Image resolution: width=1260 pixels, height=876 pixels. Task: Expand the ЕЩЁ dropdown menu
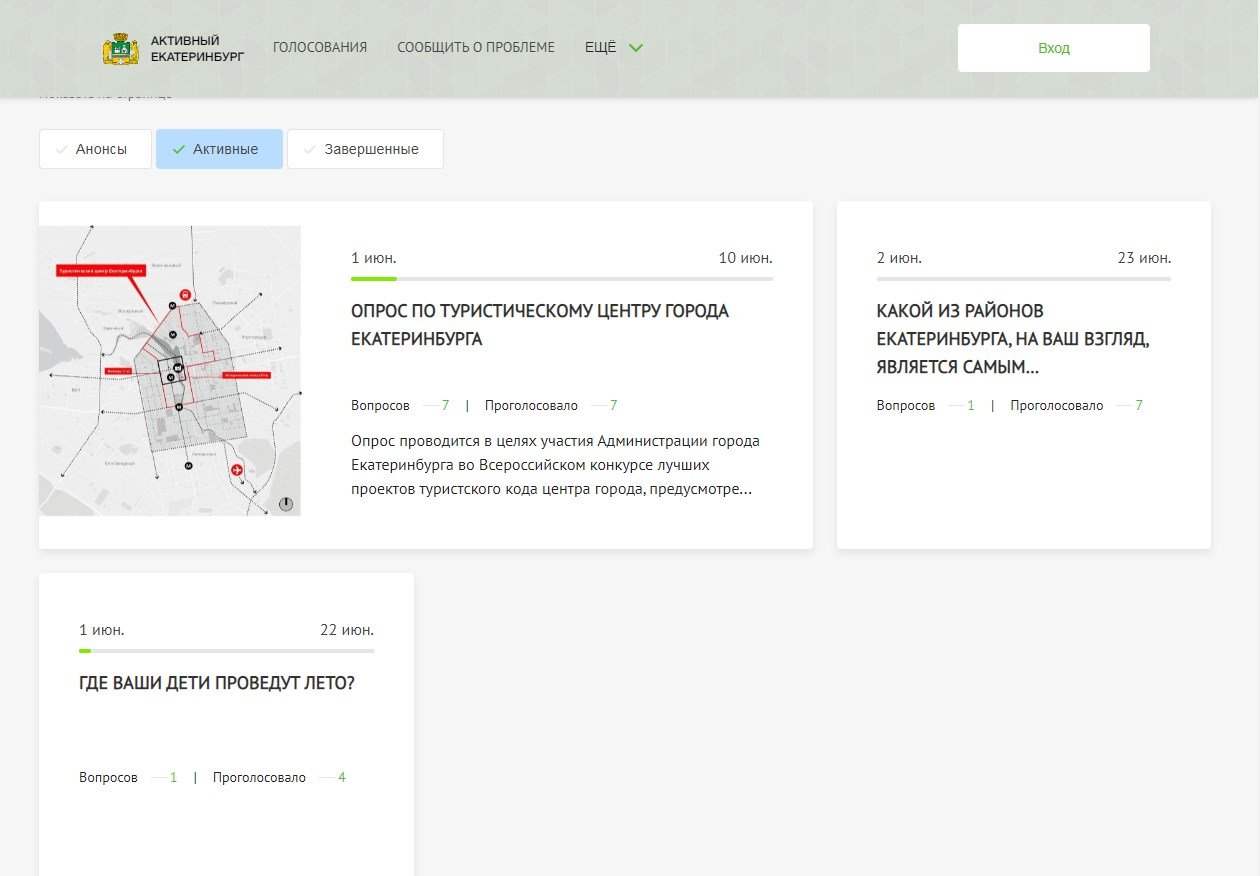tap(601, 48)
